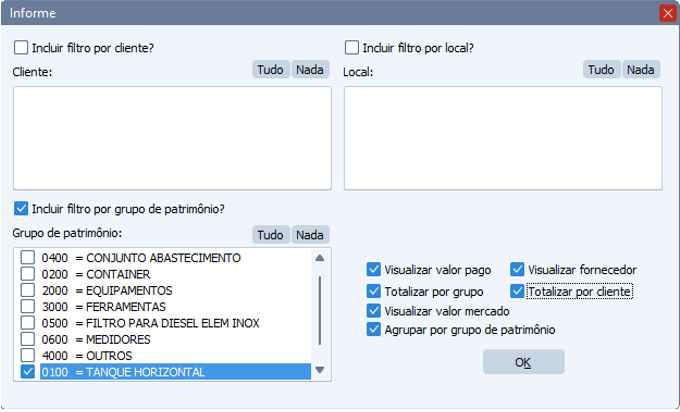Click inside the empty Cliente list box
Screen dimensions: 680x412
[171, 138]
